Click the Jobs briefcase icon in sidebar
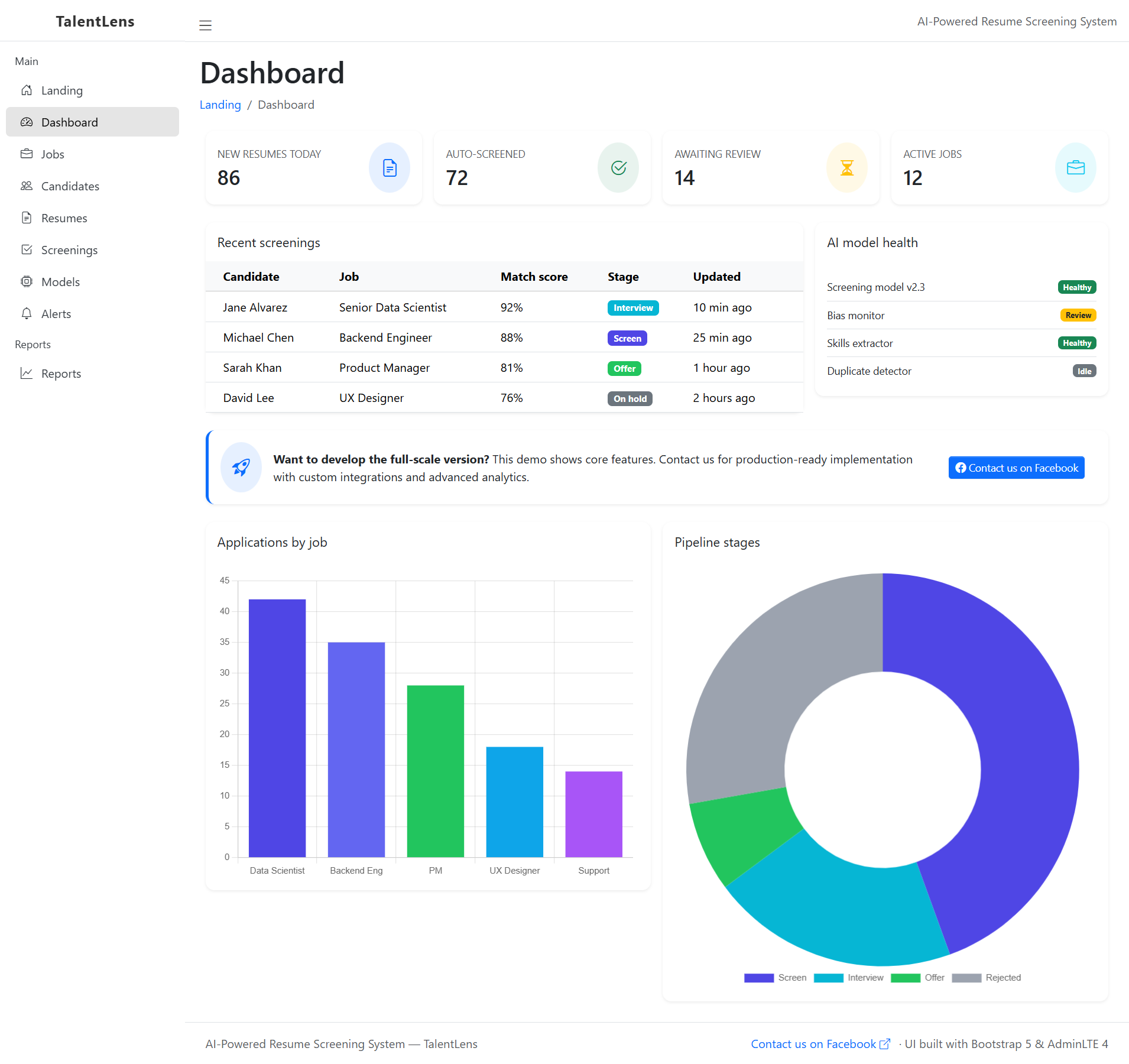 click(27, 154)
